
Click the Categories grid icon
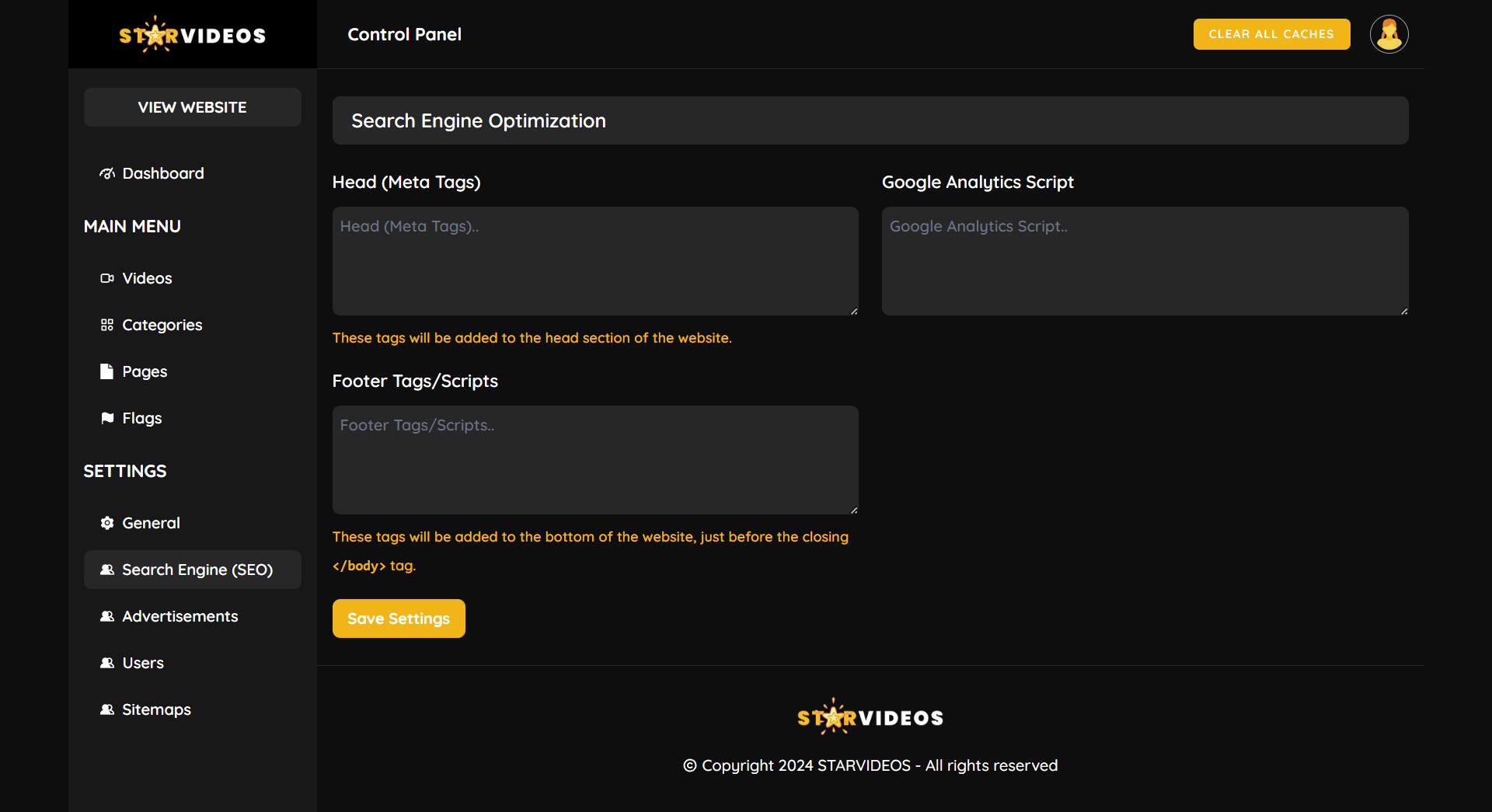click(x=106, y=325)
